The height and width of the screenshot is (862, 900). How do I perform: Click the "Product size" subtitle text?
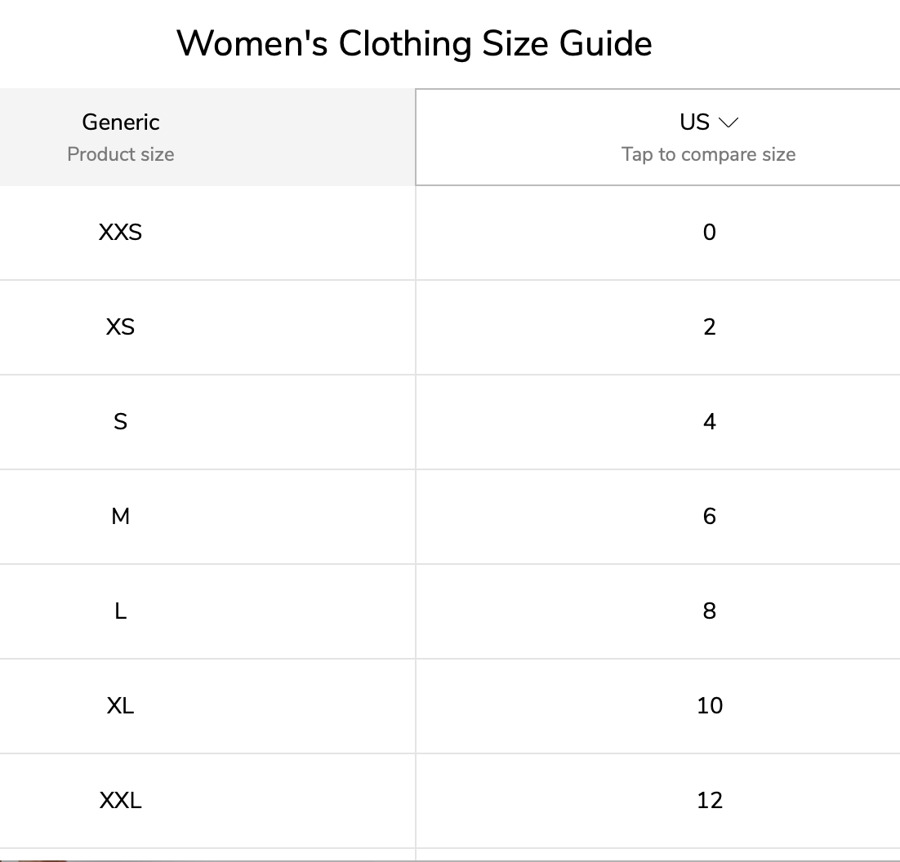coord(120,155)
